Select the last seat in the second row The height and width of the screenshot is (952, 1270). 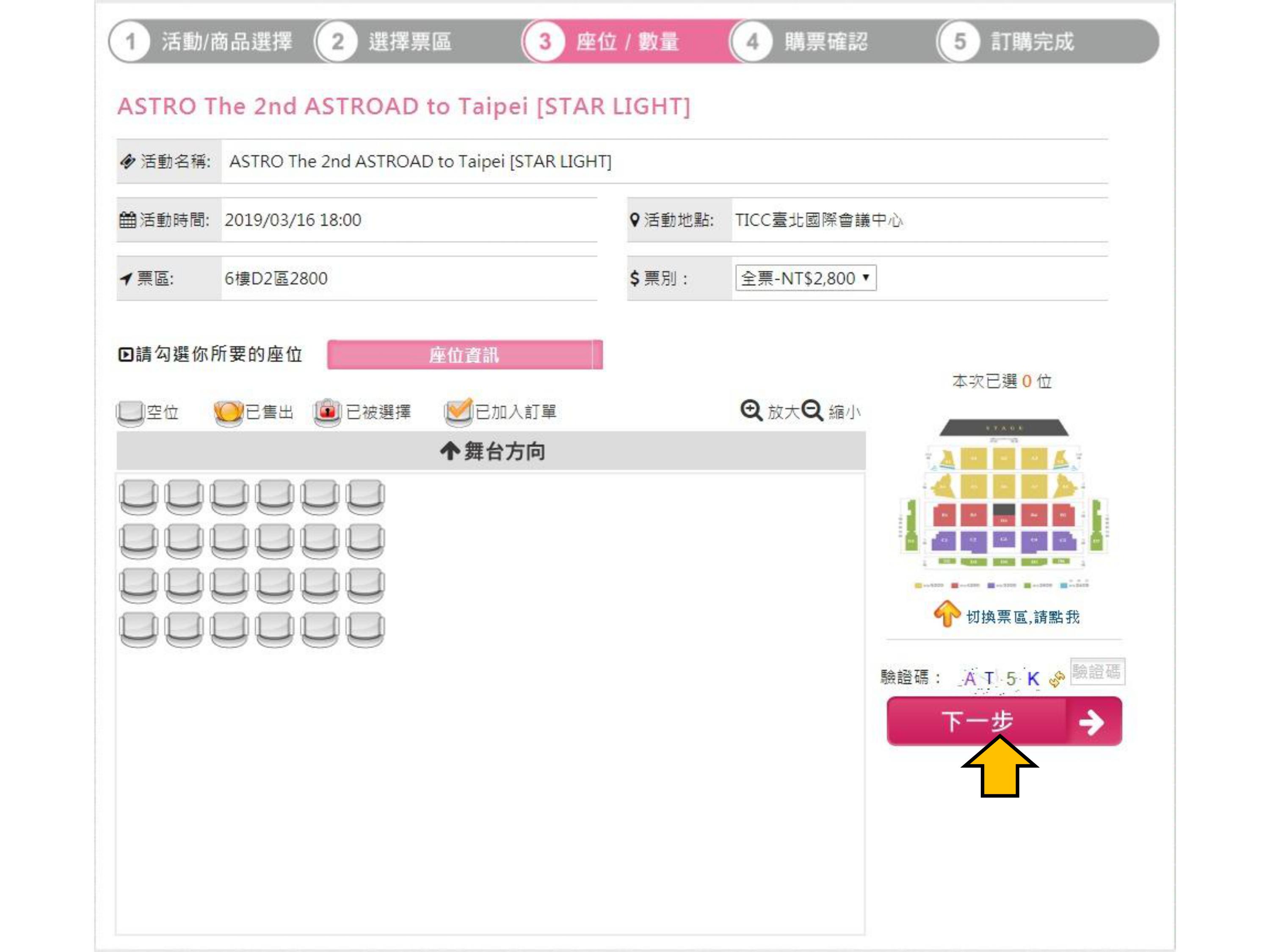point(365,541)
